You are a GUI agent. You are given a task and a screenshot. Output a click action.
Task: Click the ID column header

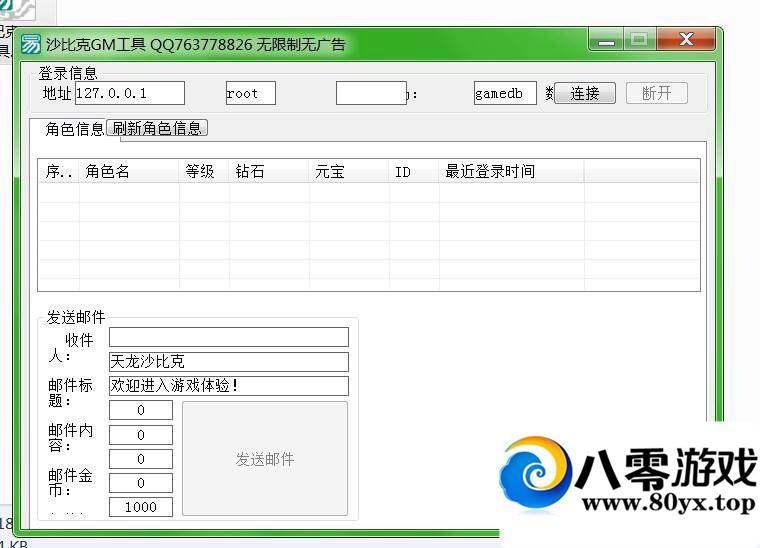[x=413, y=171]
